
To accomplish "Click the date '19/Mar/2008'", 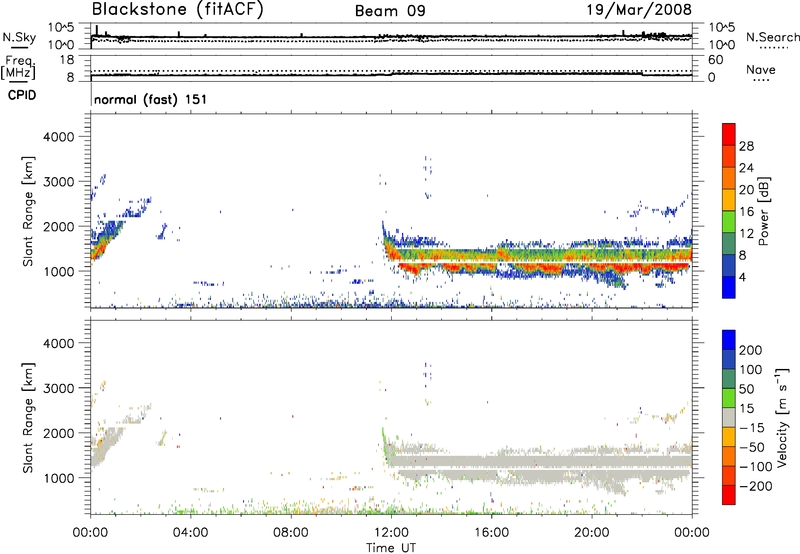I will (639, 9).
